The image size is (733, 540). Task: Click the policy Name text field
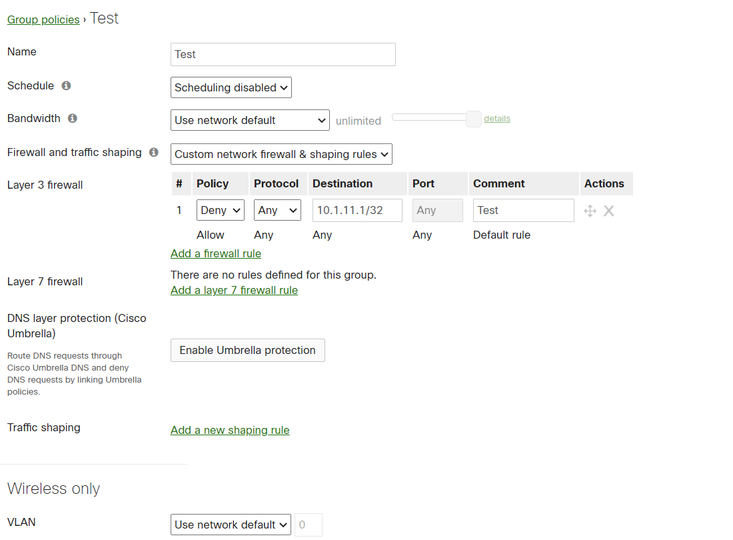pos(283,54)
